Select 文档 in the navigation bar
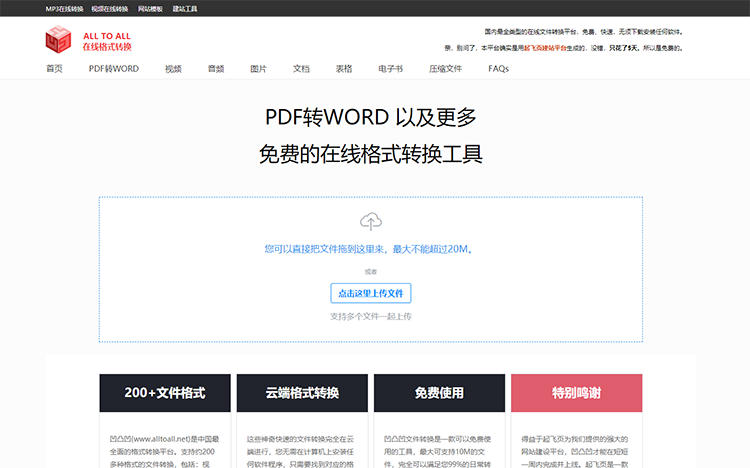This screenshot has height=468, width=750. [301, 69]
